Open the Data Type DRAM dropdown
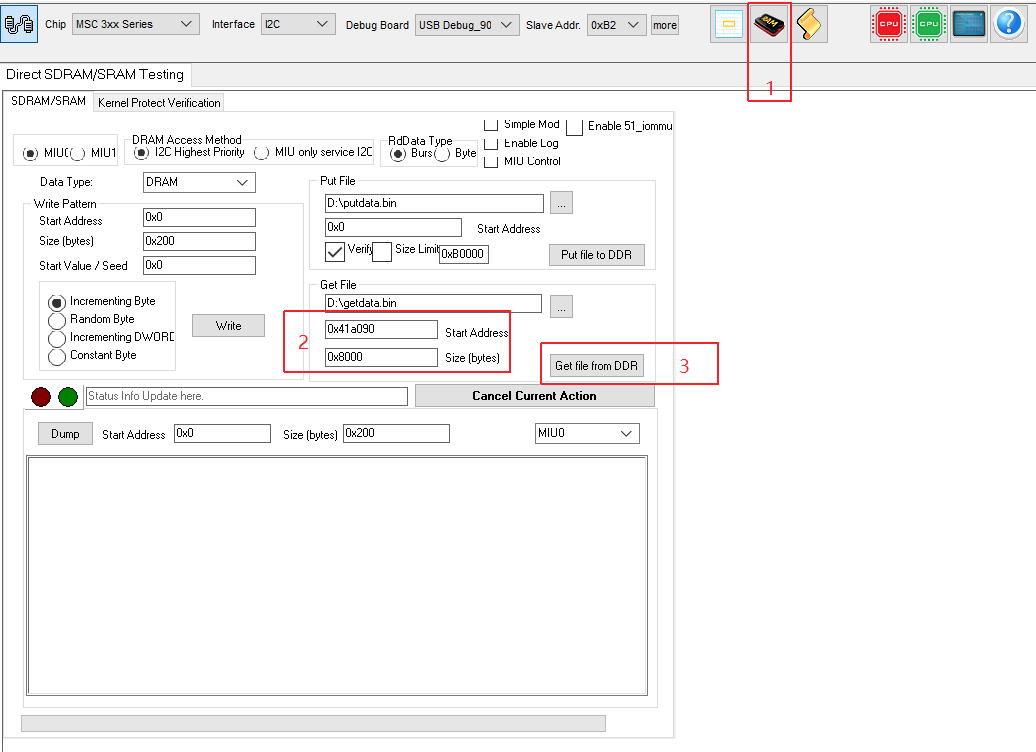The image size is (1036, 752). (199, 182)
